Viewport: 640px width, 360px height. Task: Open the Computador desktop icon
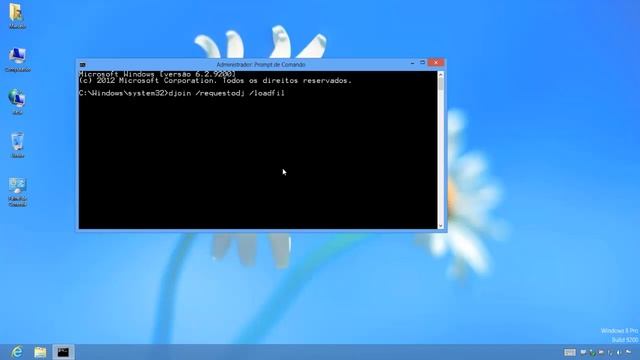tap(18, 60)
